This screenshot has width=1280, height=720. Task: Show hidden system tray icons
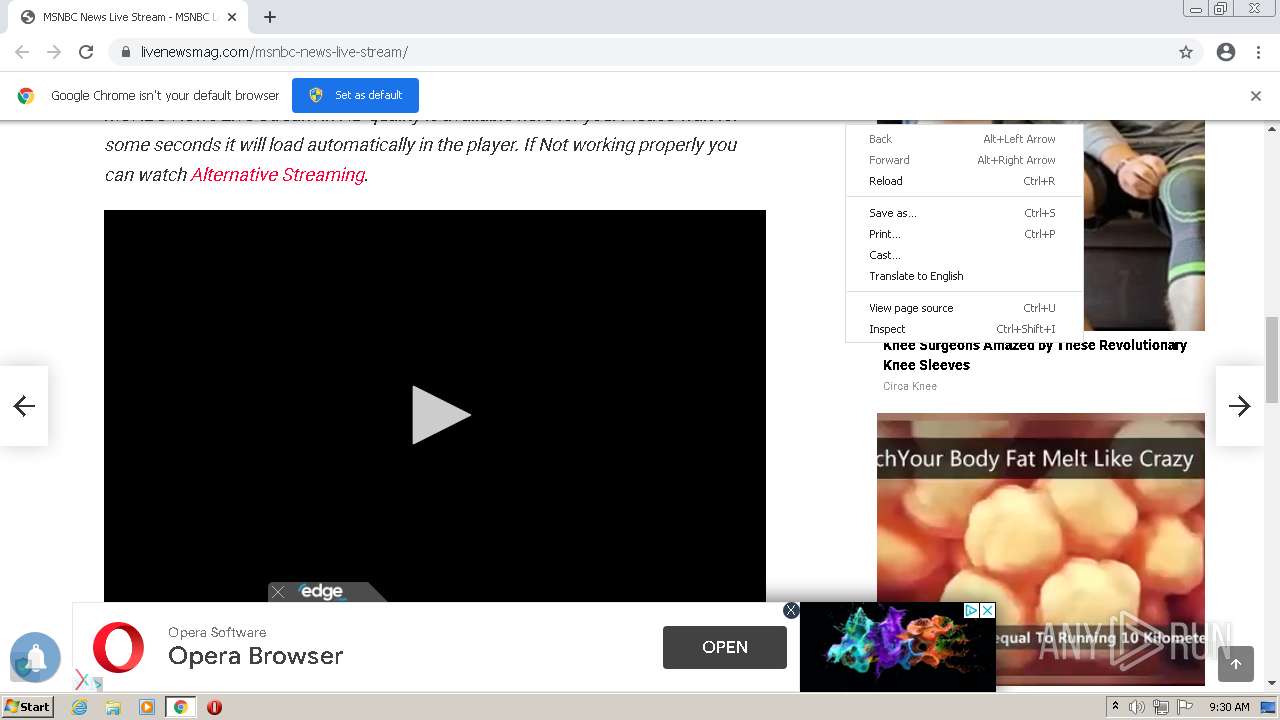click(x=1115, y=707)
